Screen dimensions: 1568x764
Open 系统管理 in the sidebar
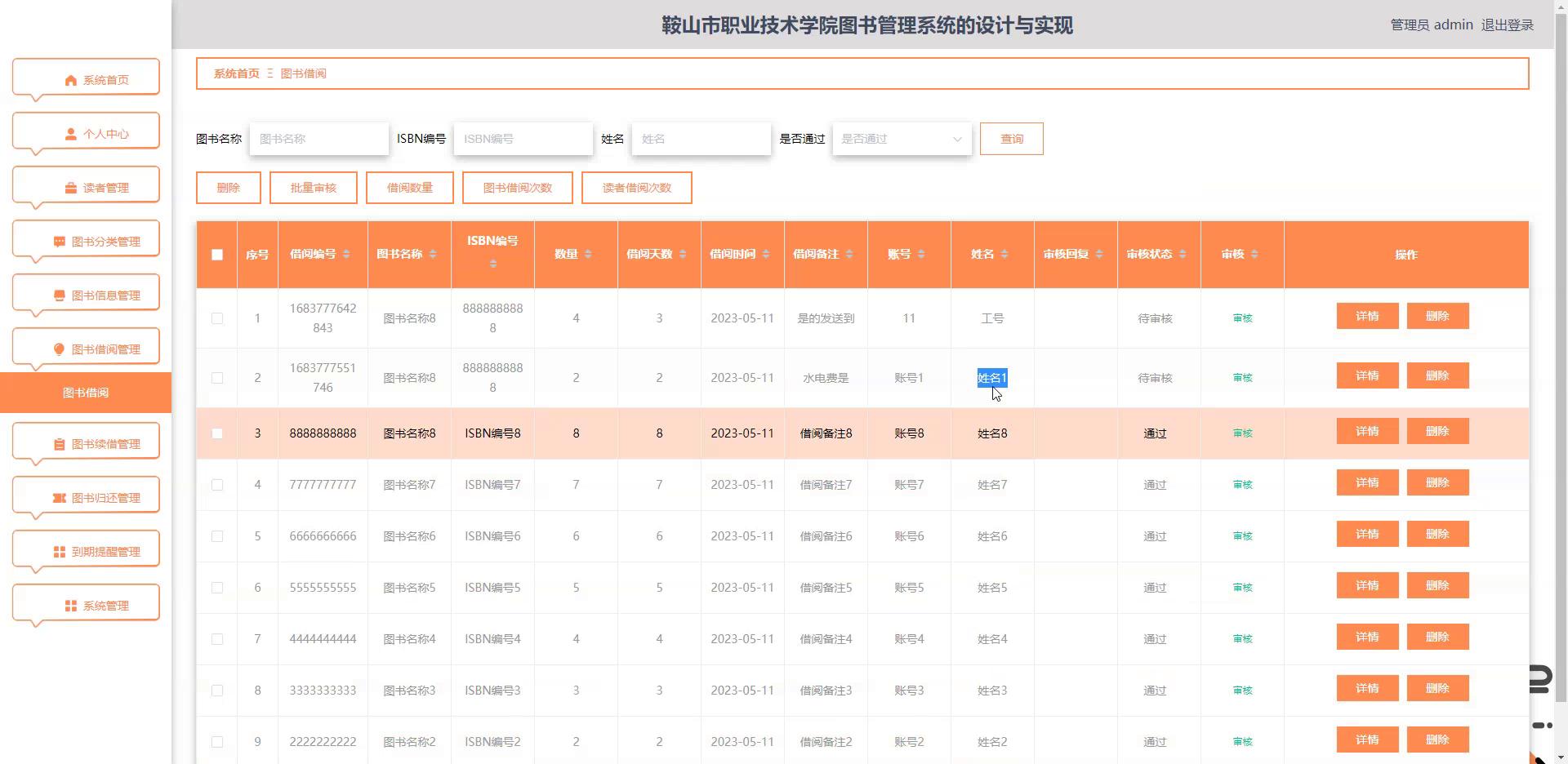86,606
